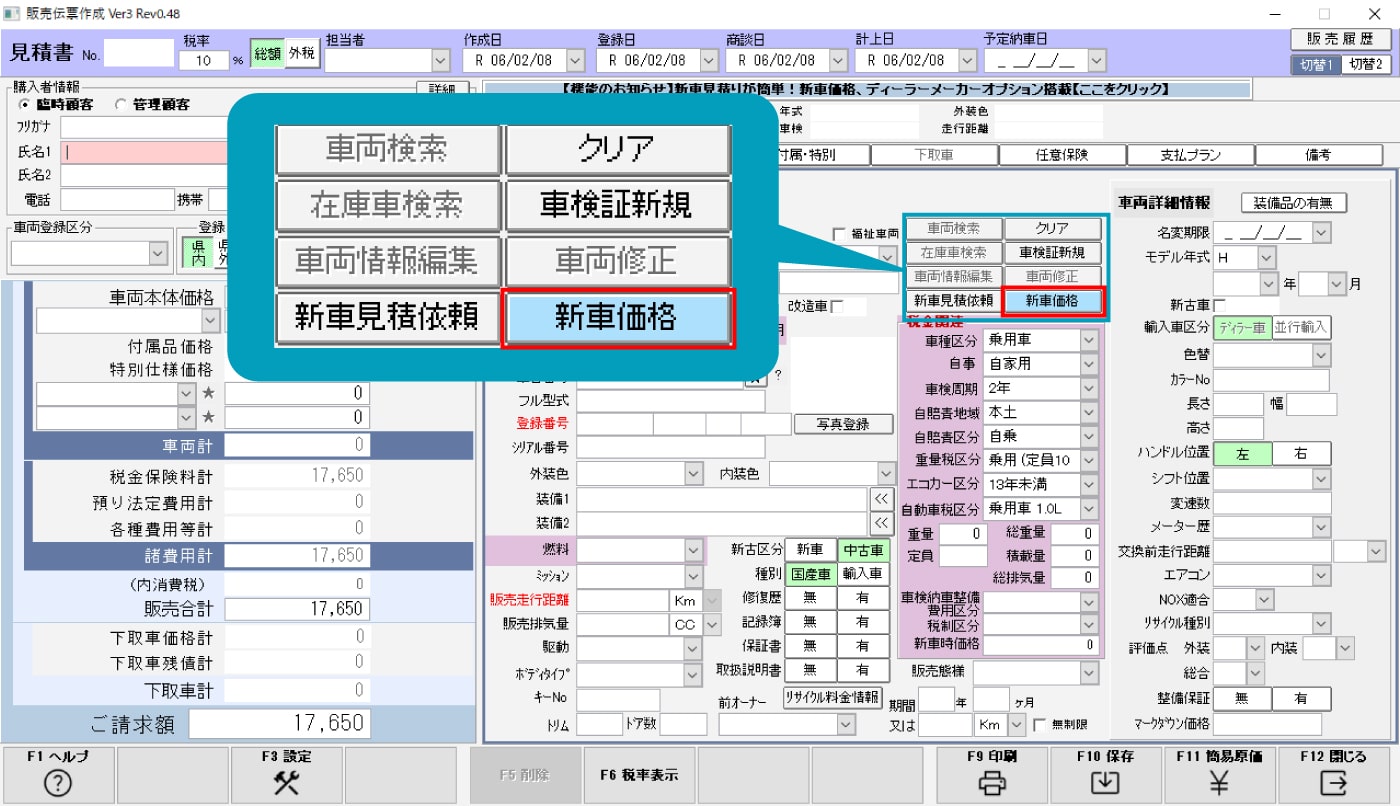Image resolution: width=1400 pixels, height=806 pixels.
Task: Click the 切替2 switch button
Action: coord(1365,64)
